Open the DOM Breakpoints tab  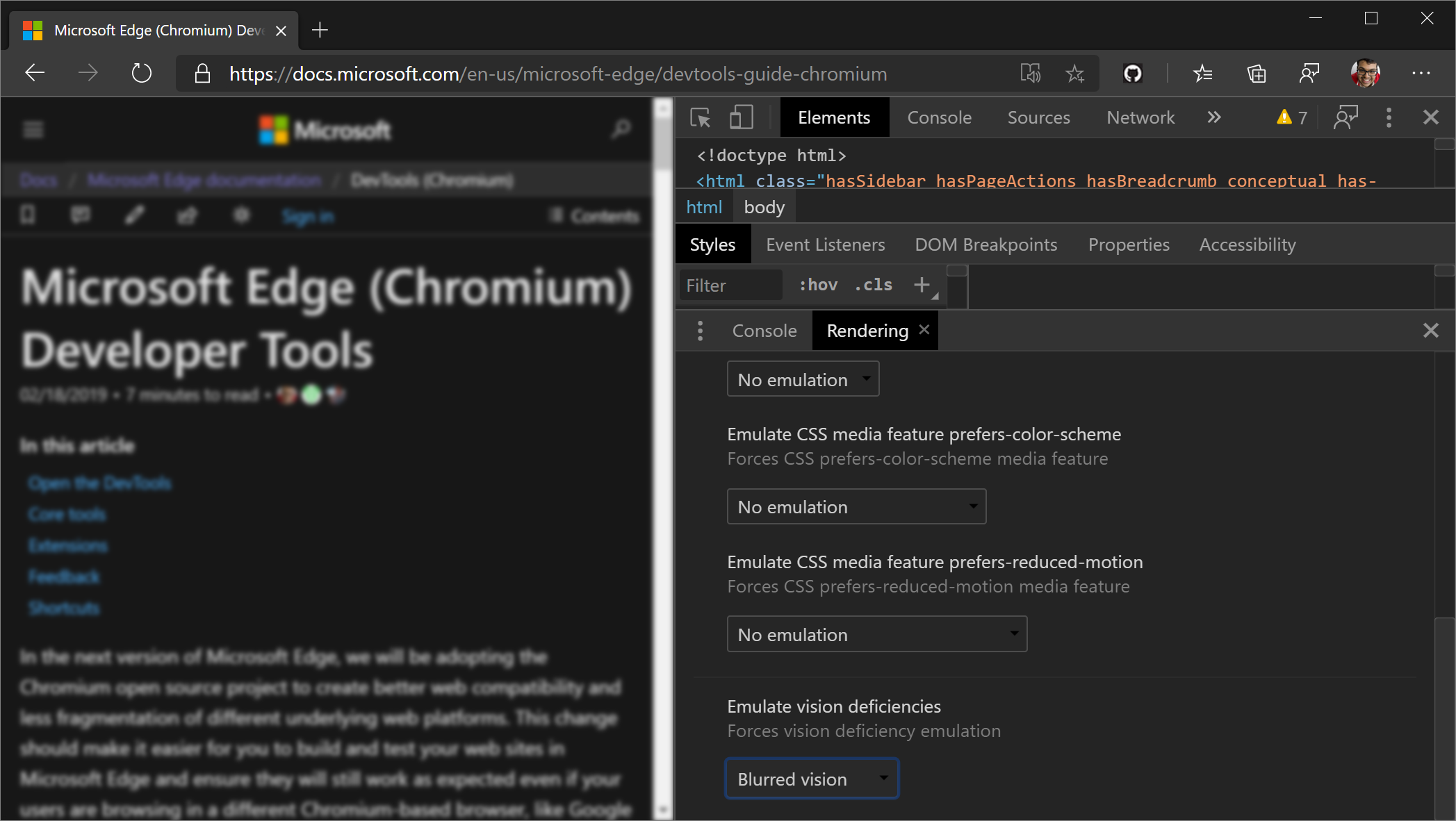coord(985,244)
